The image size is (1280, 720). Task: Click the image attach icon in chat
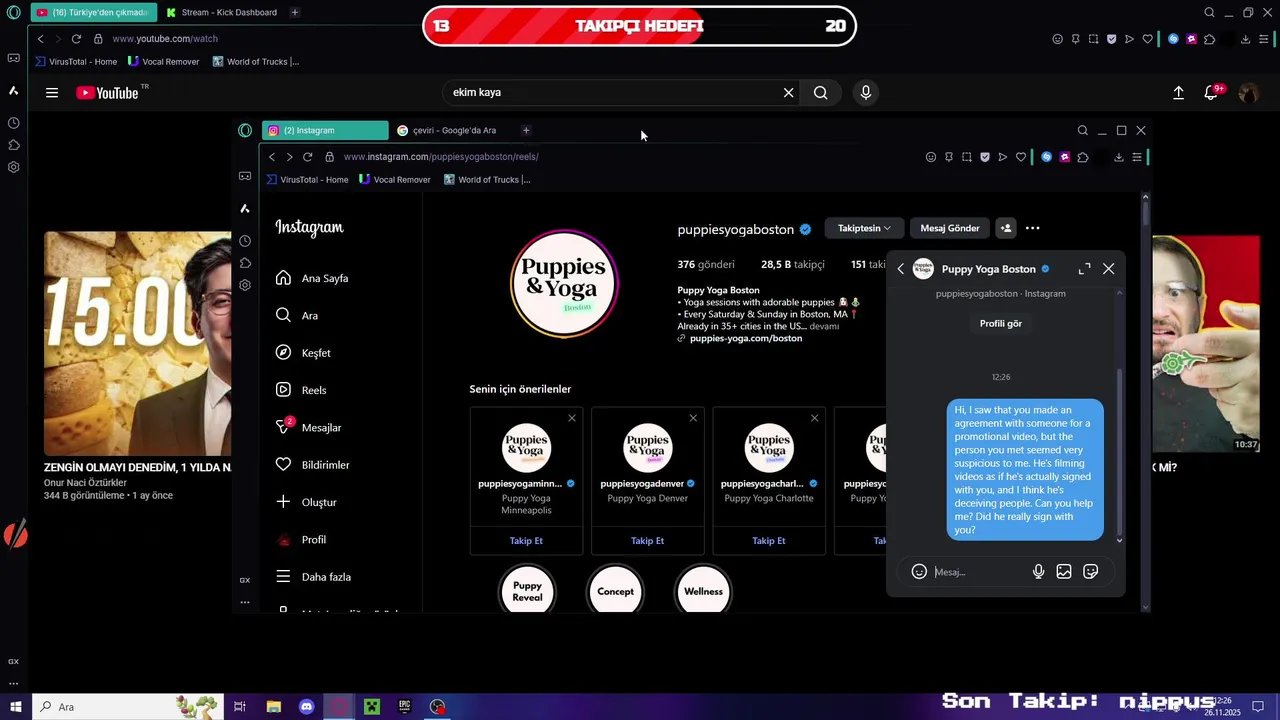[1064, 572]
